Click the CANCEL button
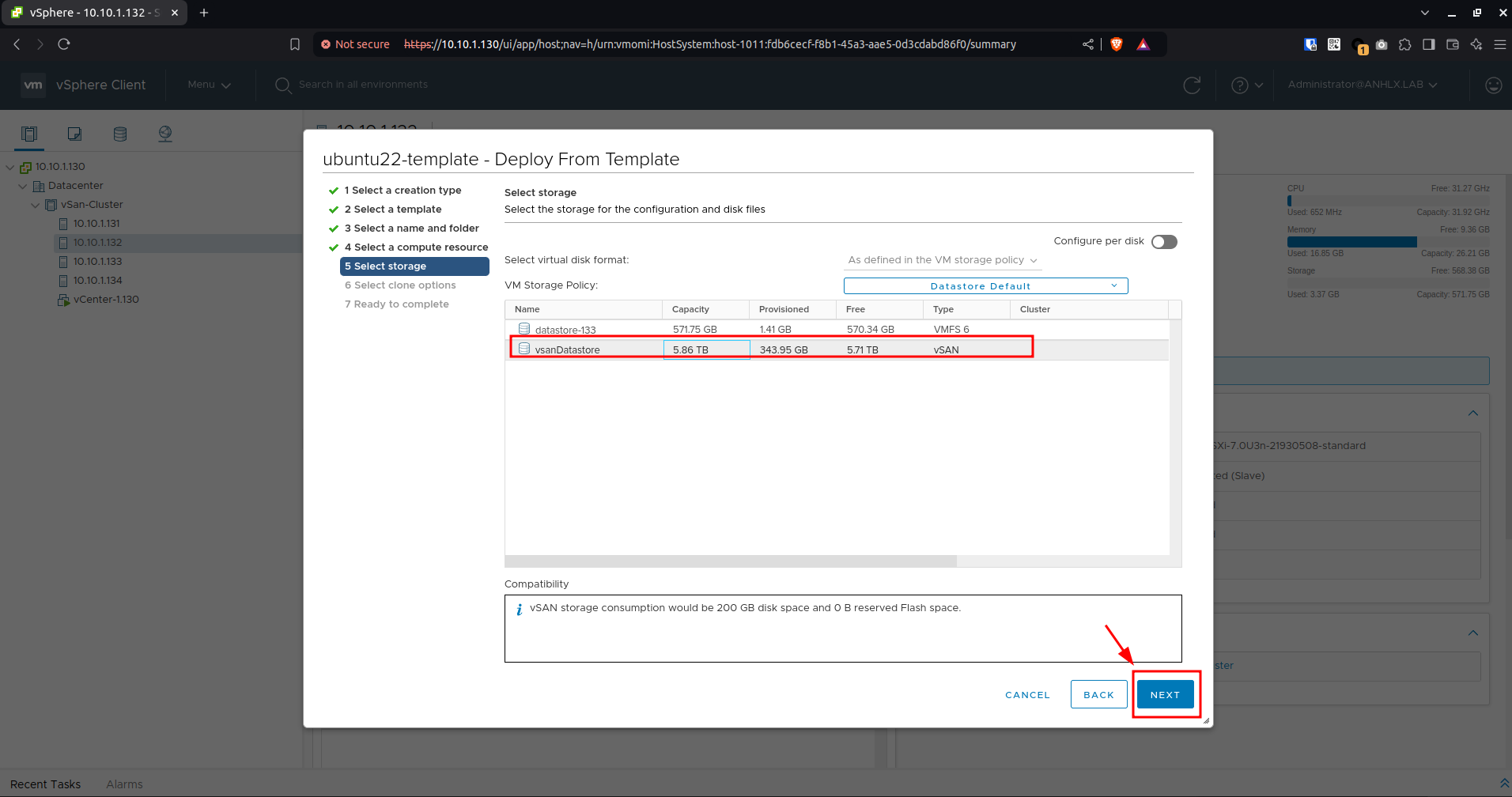The width and height of the screenshot is (1512, 797). [1027, 695]
